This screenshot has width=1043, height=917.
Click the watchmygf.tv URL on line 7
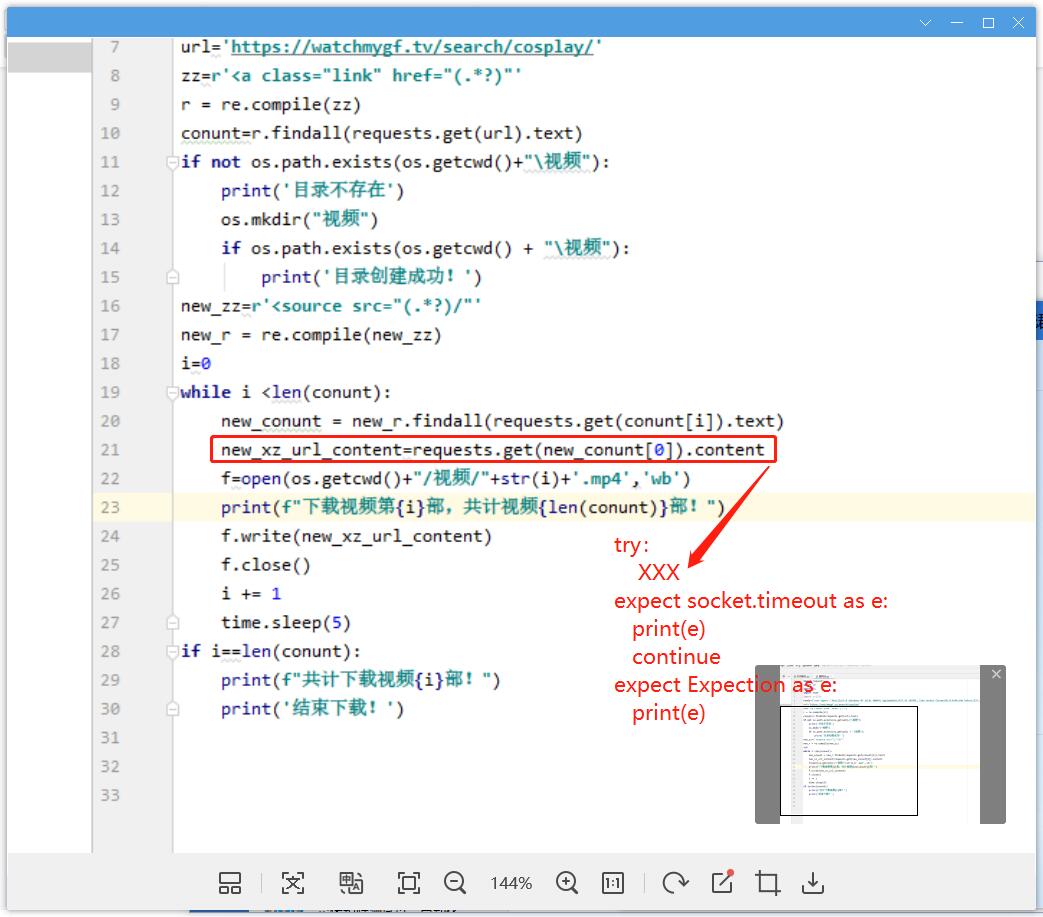(412, 47)
